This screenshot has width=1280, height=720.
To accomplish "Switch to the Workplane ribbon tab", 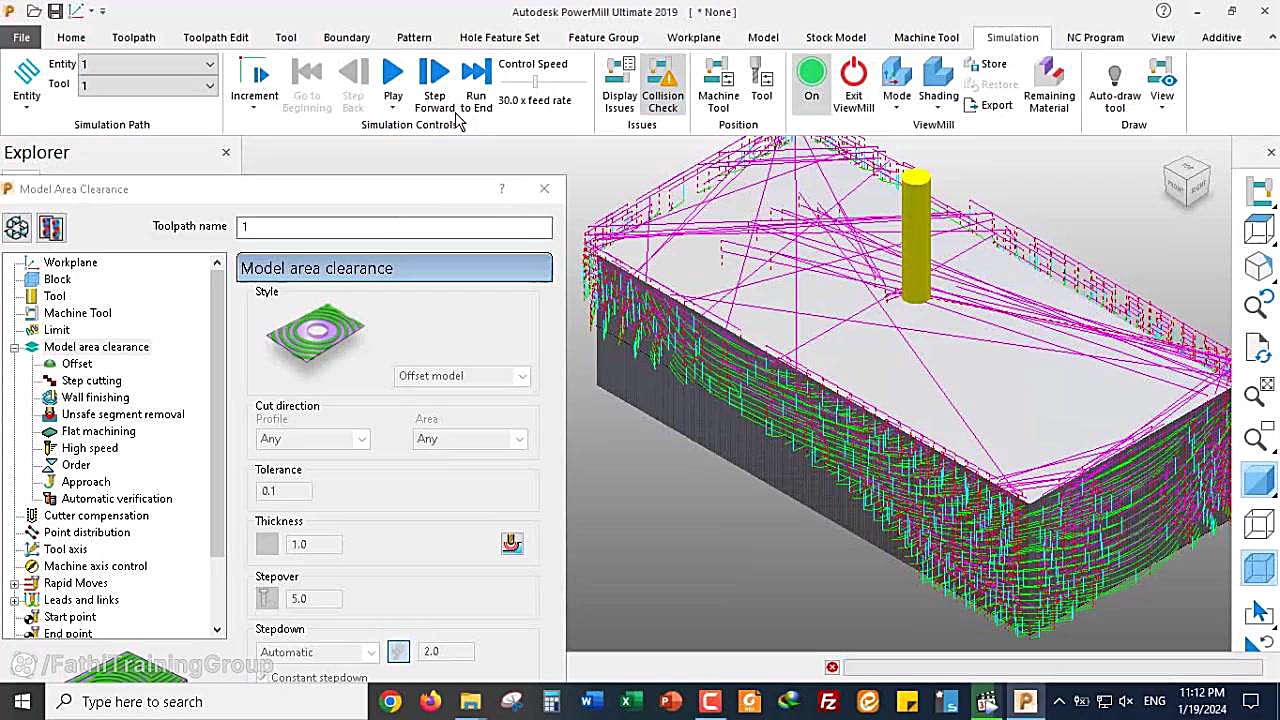I will click(693, 37).
